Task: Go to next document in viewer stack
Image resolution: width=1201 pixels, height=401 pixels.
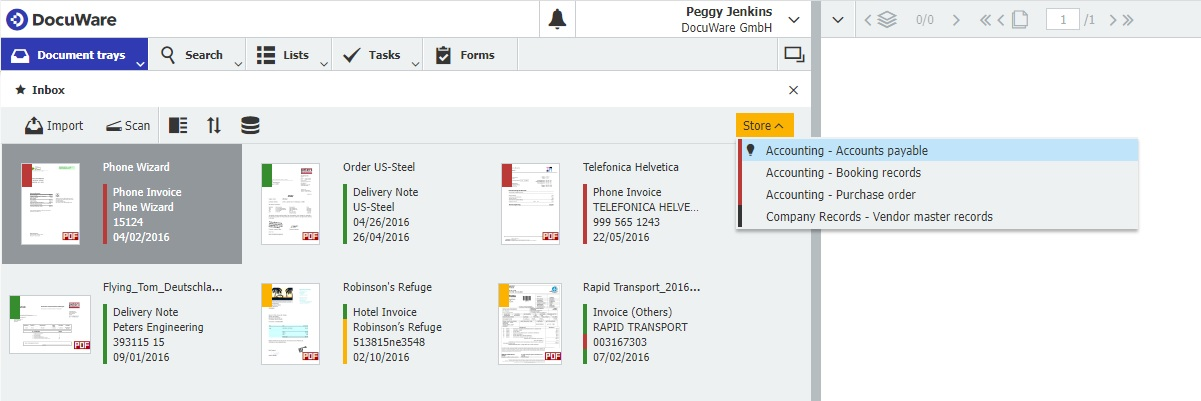Action: (956, 19)
